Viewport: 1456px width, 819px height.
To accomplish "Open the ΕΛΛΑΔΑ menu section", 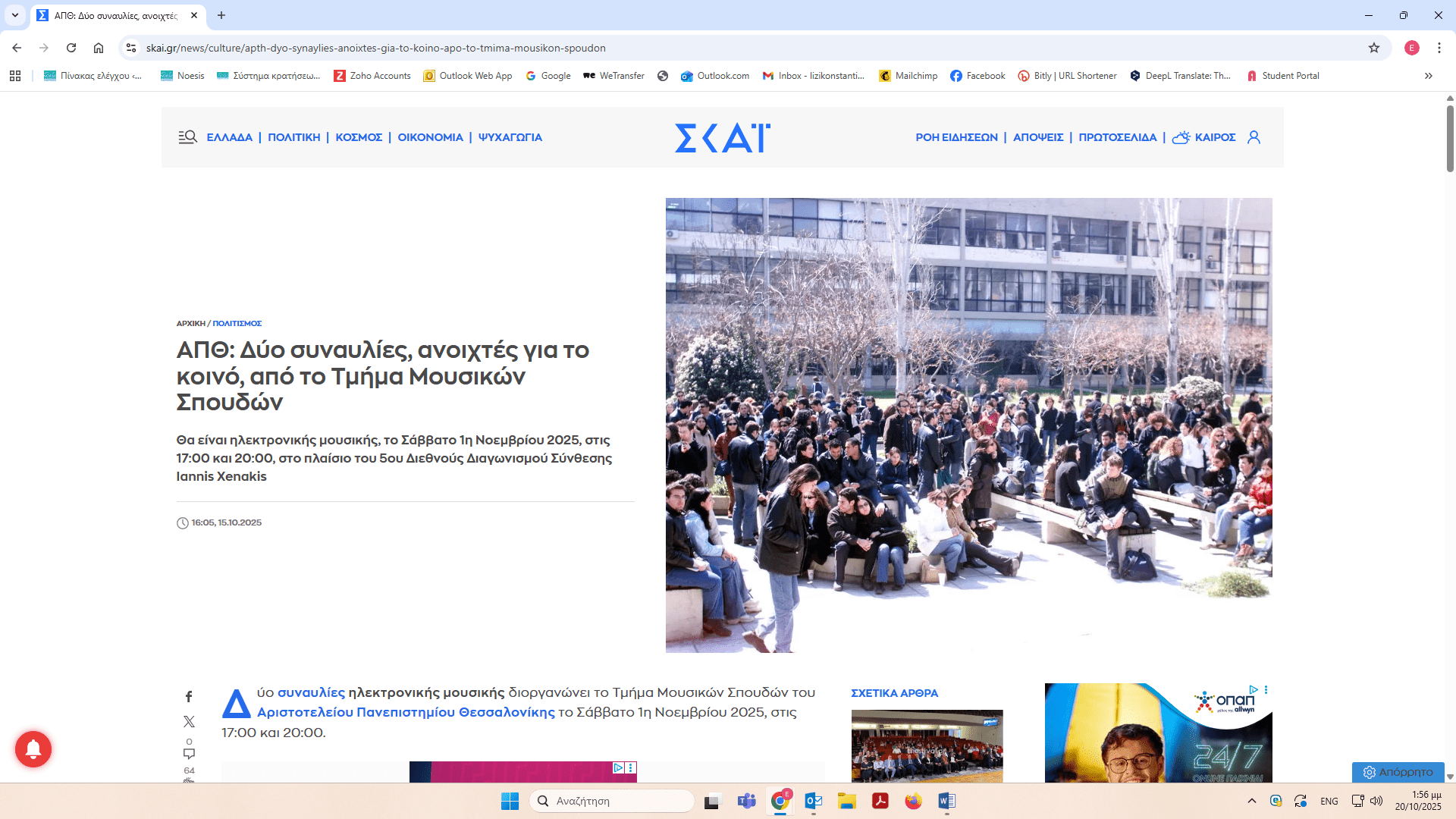I will pos(229,137).
